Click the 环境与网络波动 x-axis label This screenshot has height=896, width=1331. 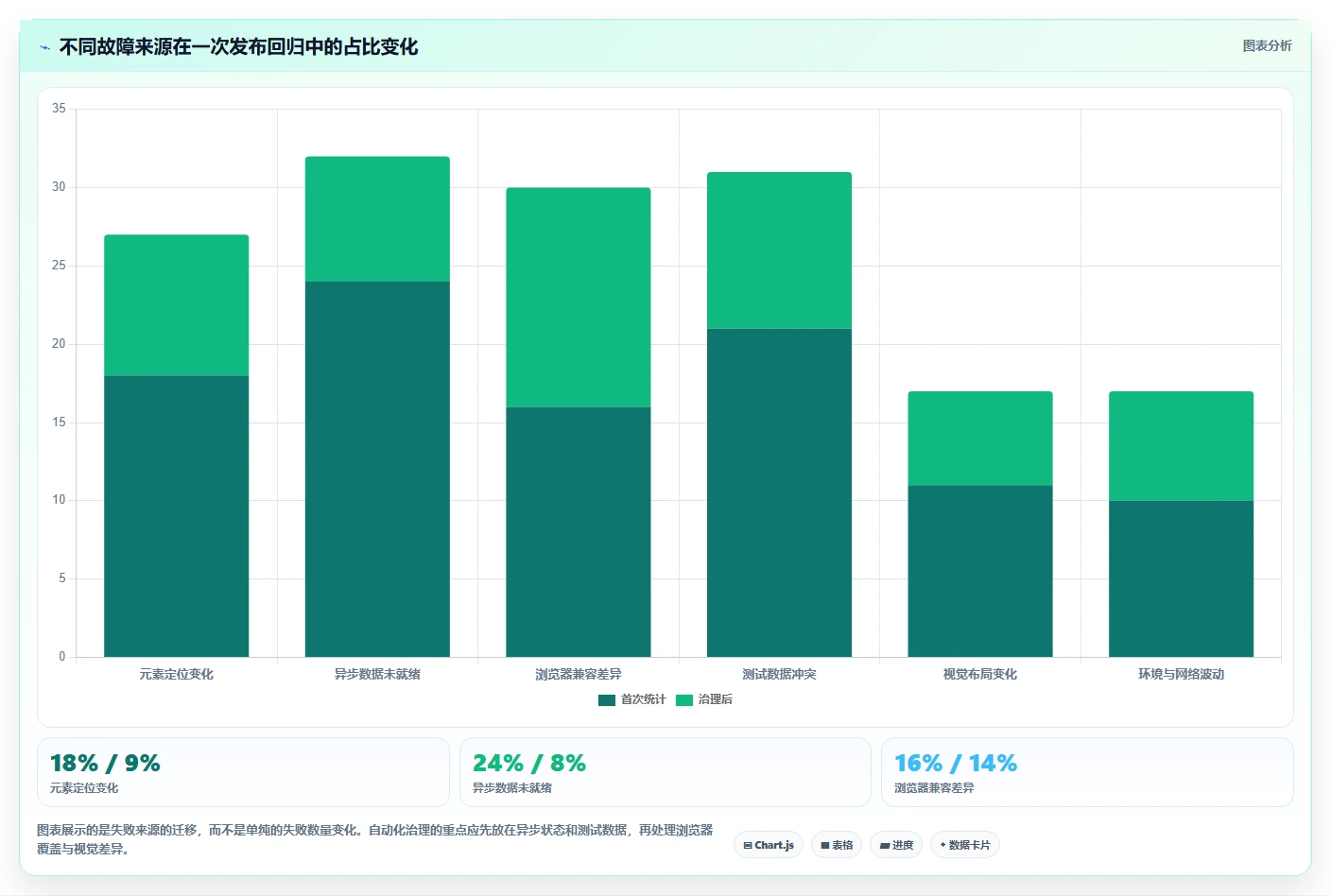point(1182,674)
